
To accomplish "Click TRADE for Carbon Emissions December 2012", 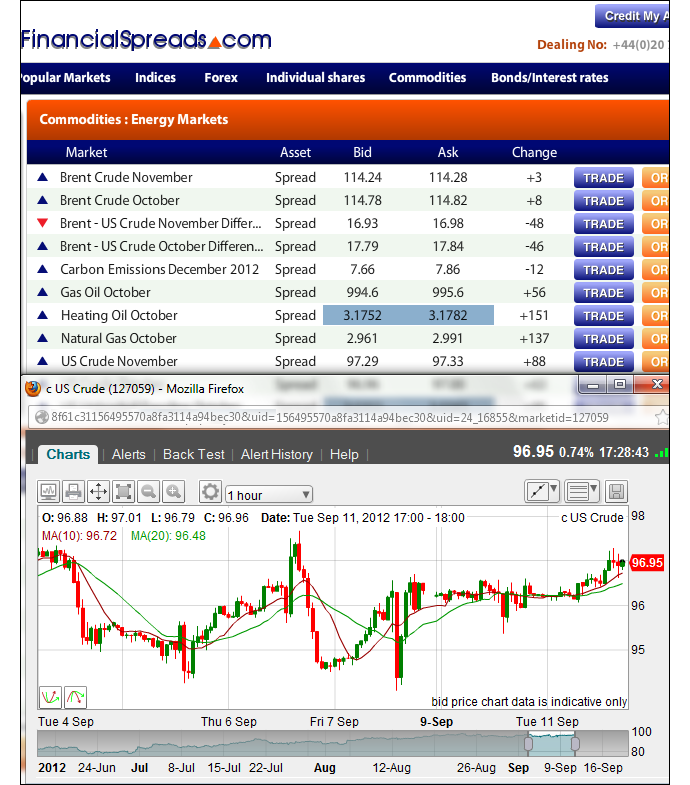I will tap(603, 270).
